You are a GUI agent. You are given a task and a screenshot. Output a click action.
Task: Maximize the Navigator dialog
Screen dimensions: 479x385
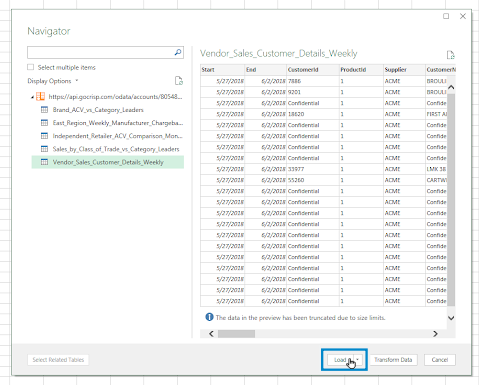pyautogui.click(x=446, y=16)
